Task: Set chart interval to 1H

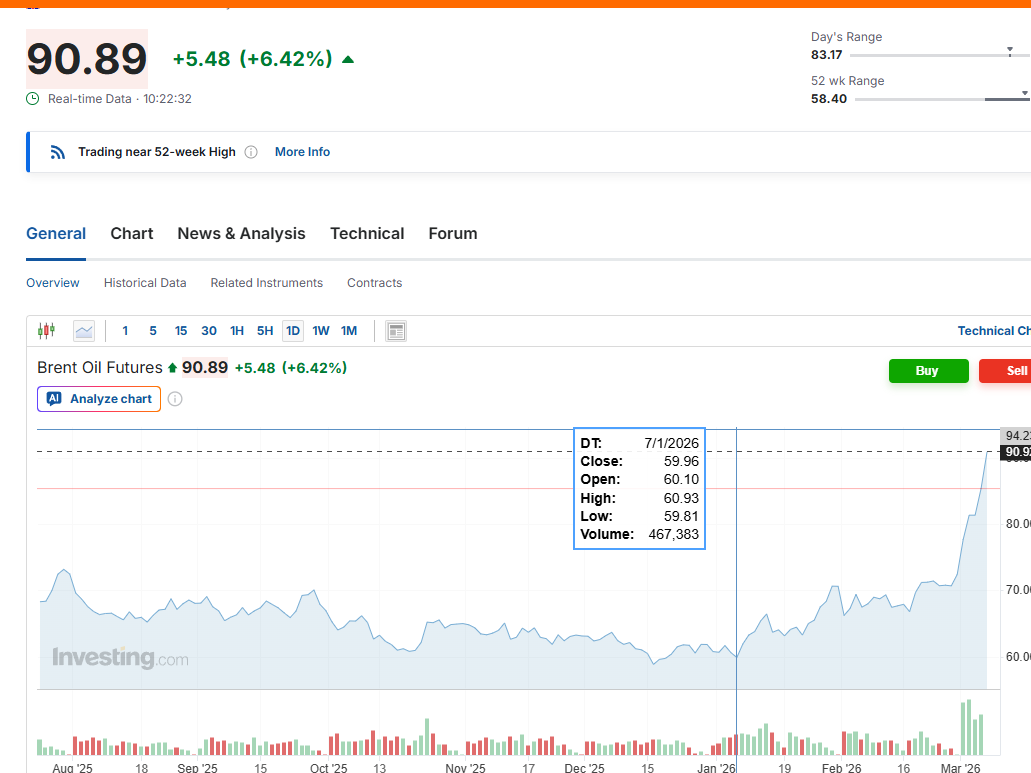Action: 237,331
